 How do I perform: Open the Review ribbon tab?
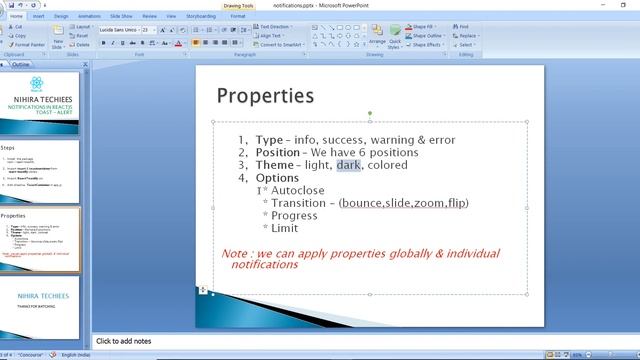tap(149, 16)
